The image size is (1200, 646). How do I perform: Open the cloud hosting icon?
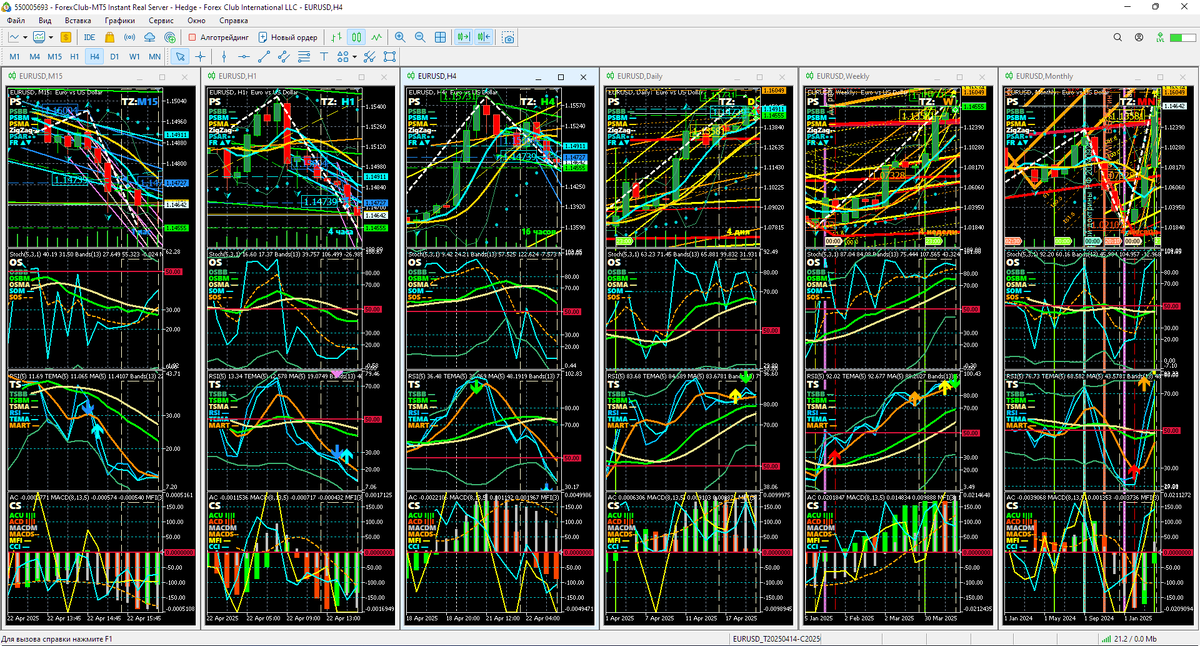click(150, 37)
